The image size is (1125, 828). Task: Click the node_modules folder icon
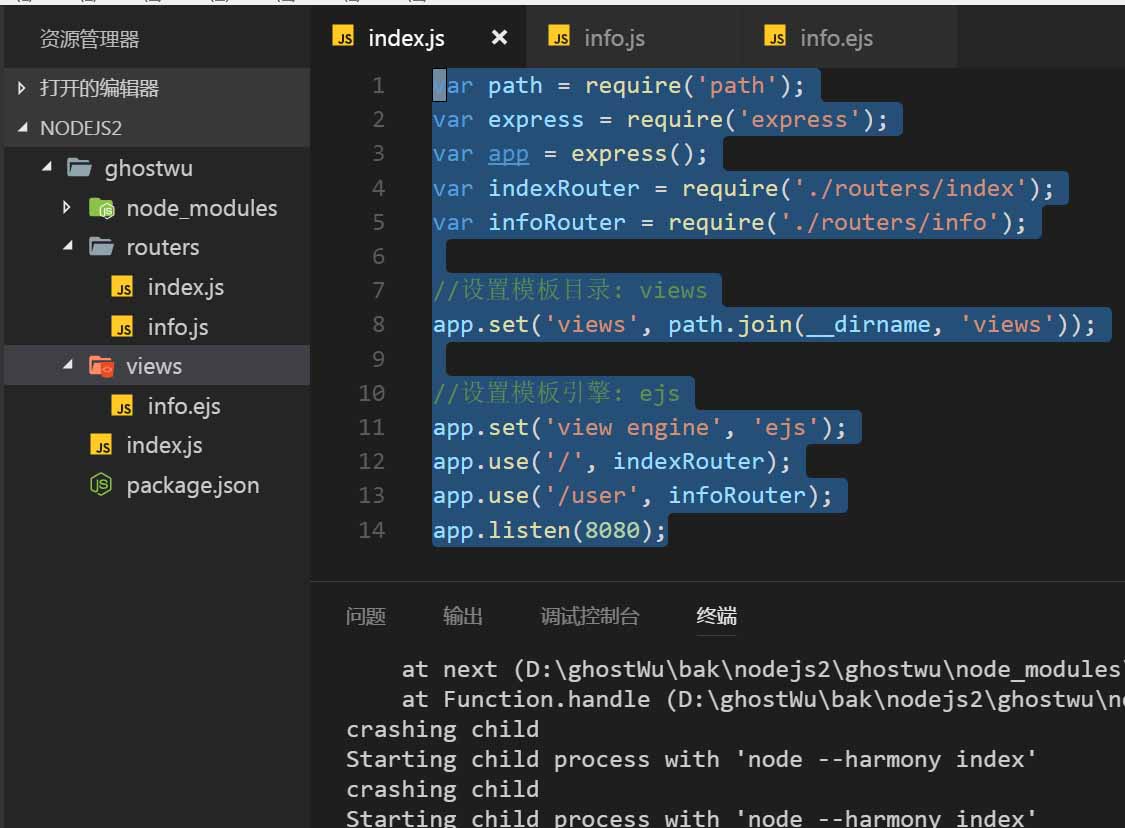pos(101,208)
